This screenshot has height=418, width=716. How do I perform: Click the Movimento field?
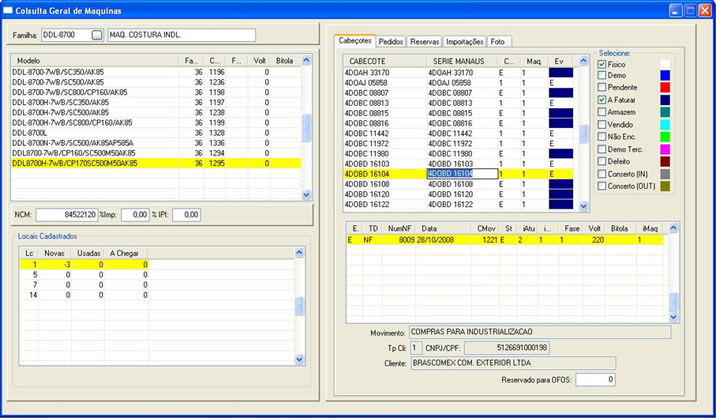point(540,332)
